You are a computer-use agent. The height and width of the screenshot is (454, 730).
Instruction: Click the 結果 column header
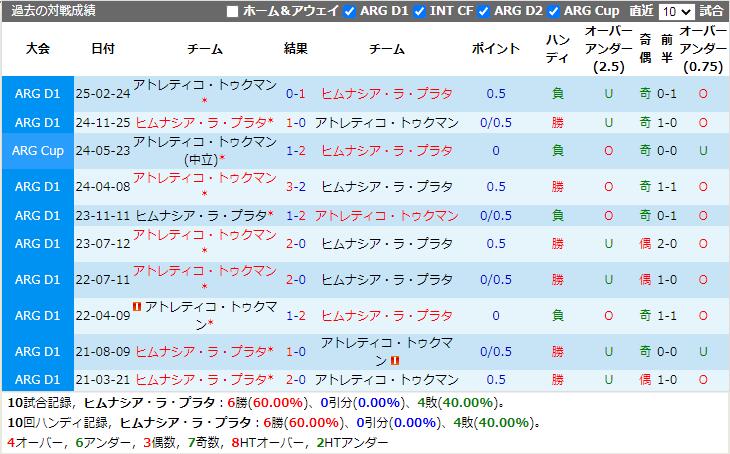coord(296,48)
